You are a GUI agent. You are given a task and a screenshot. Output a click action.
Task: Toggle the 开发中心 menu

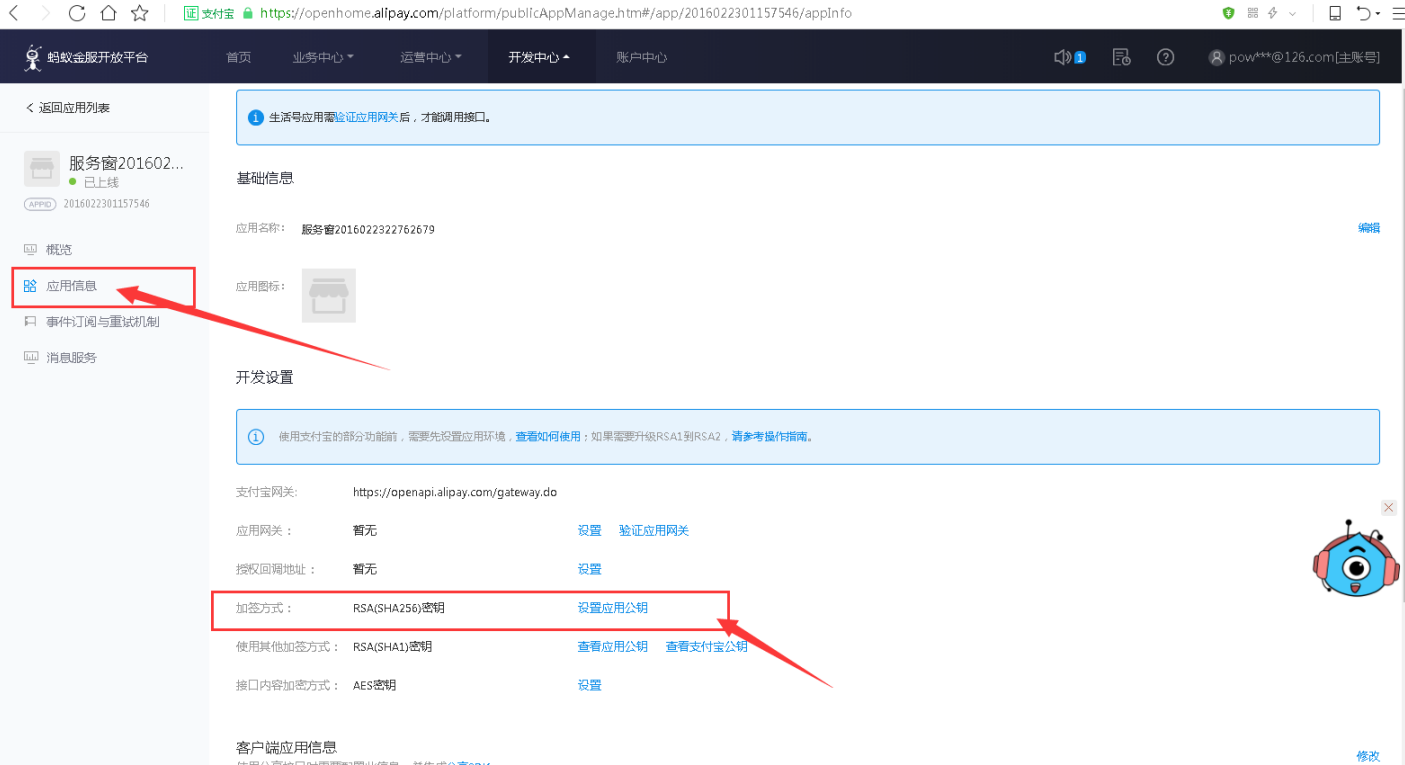pyautogui.click(x=539, y=57)
